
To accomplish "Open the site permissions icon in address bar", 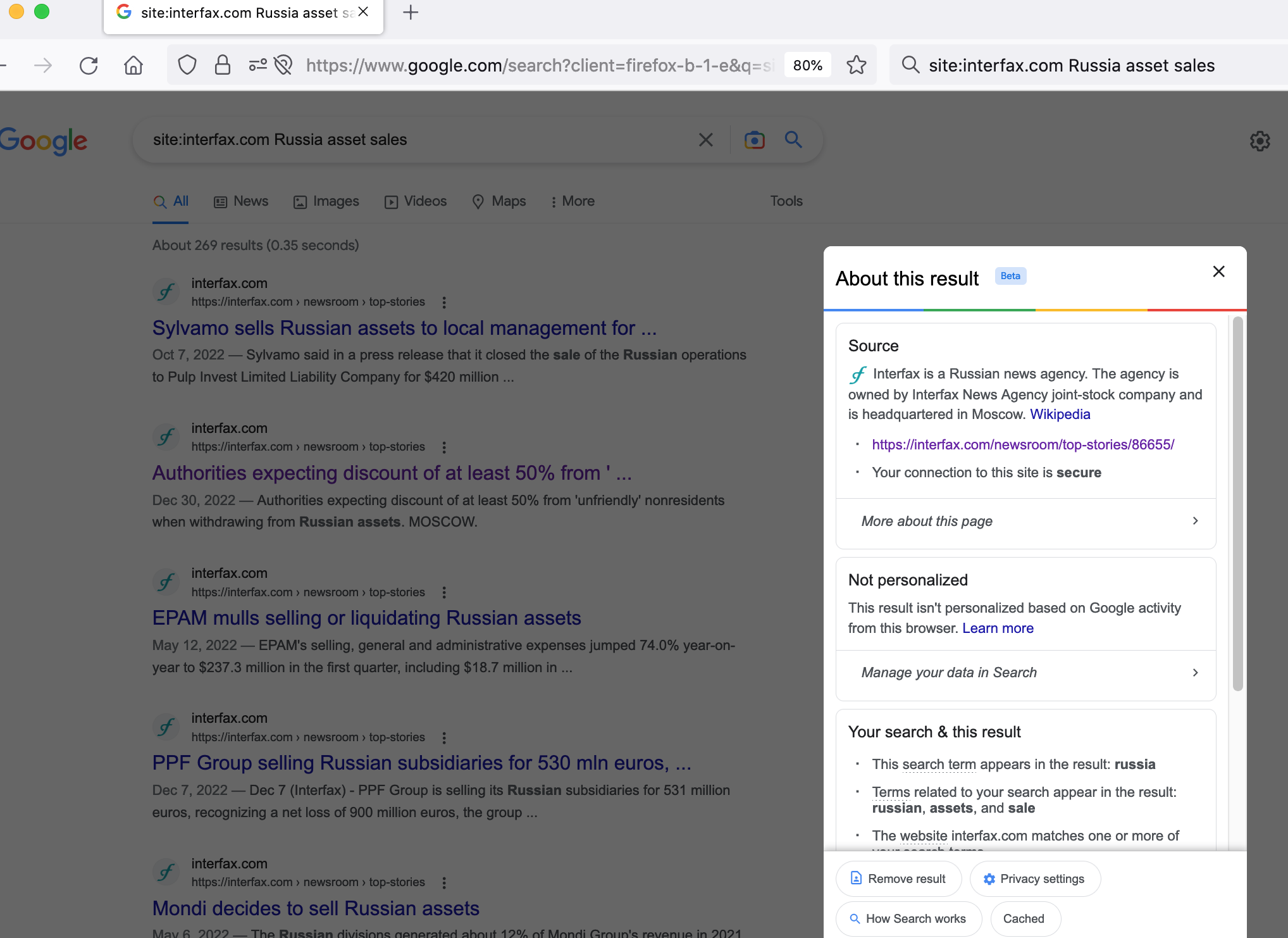I will click(x=257, y=65).
